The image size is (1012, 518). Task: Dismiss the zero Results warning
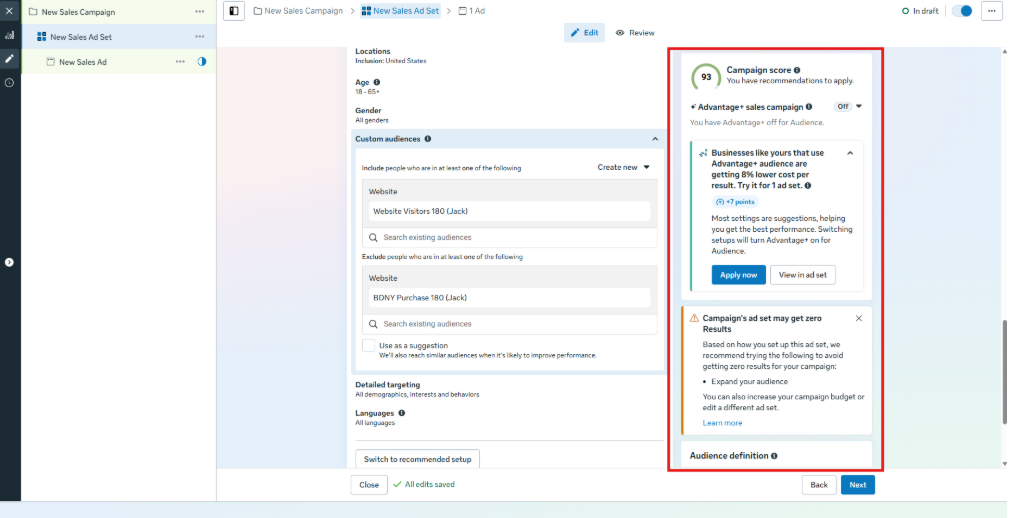click(858, 318)
